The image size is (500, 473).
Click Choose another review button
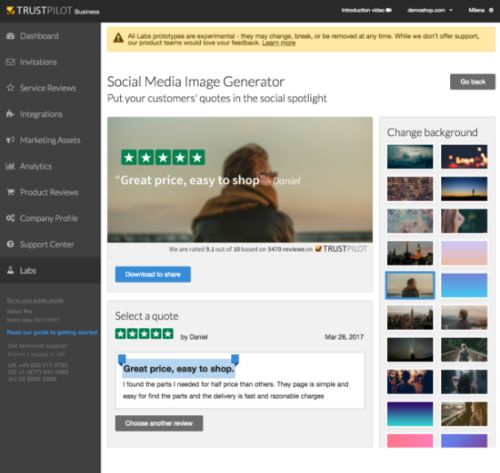coord(159,423)
